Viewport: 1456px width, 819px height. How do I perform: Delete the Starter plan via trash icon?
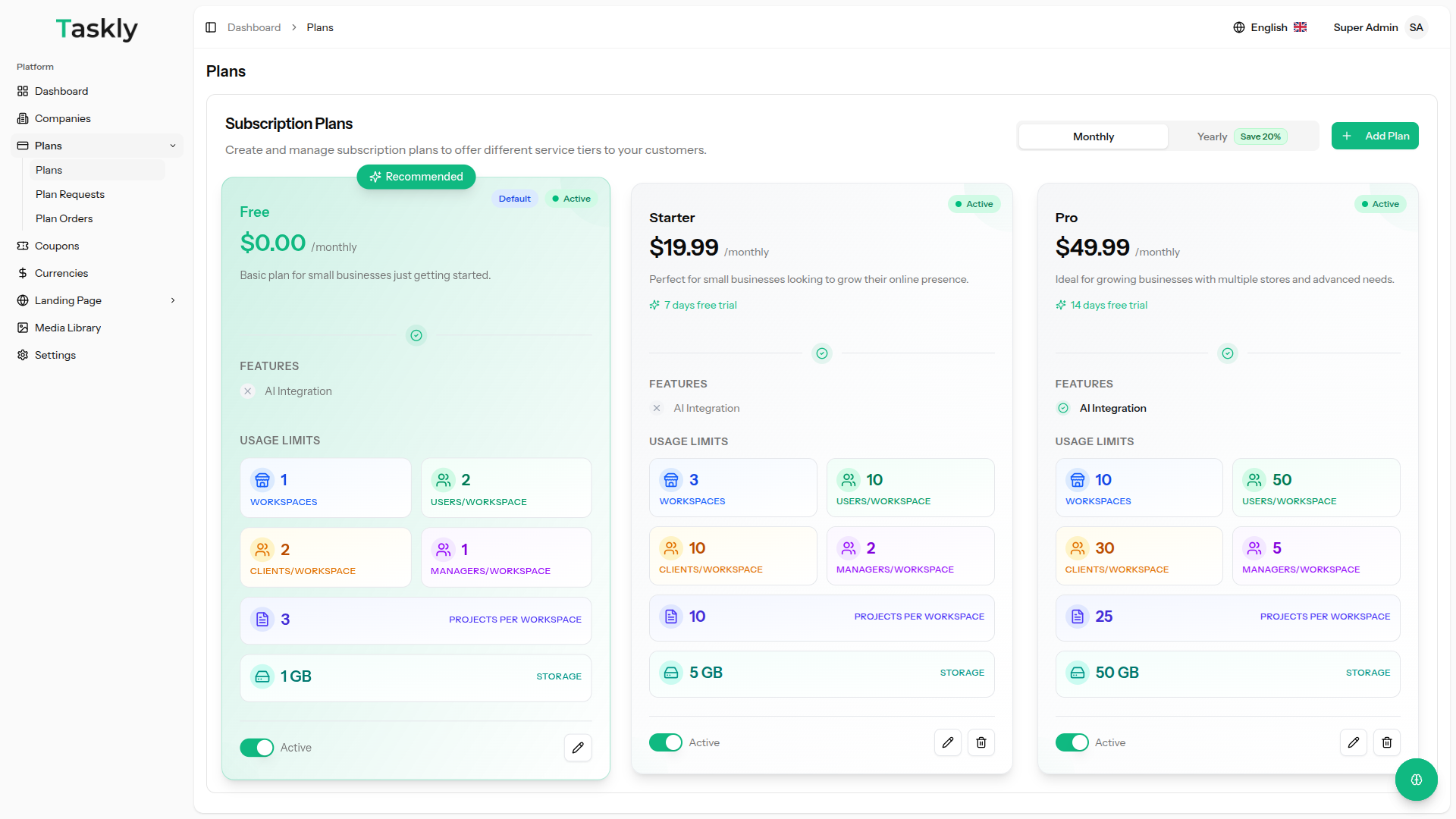981,742
